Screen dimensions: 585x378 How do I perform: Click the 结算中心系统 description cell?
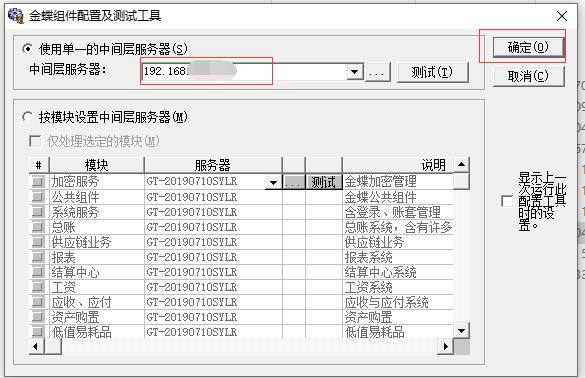click(398, 272)
